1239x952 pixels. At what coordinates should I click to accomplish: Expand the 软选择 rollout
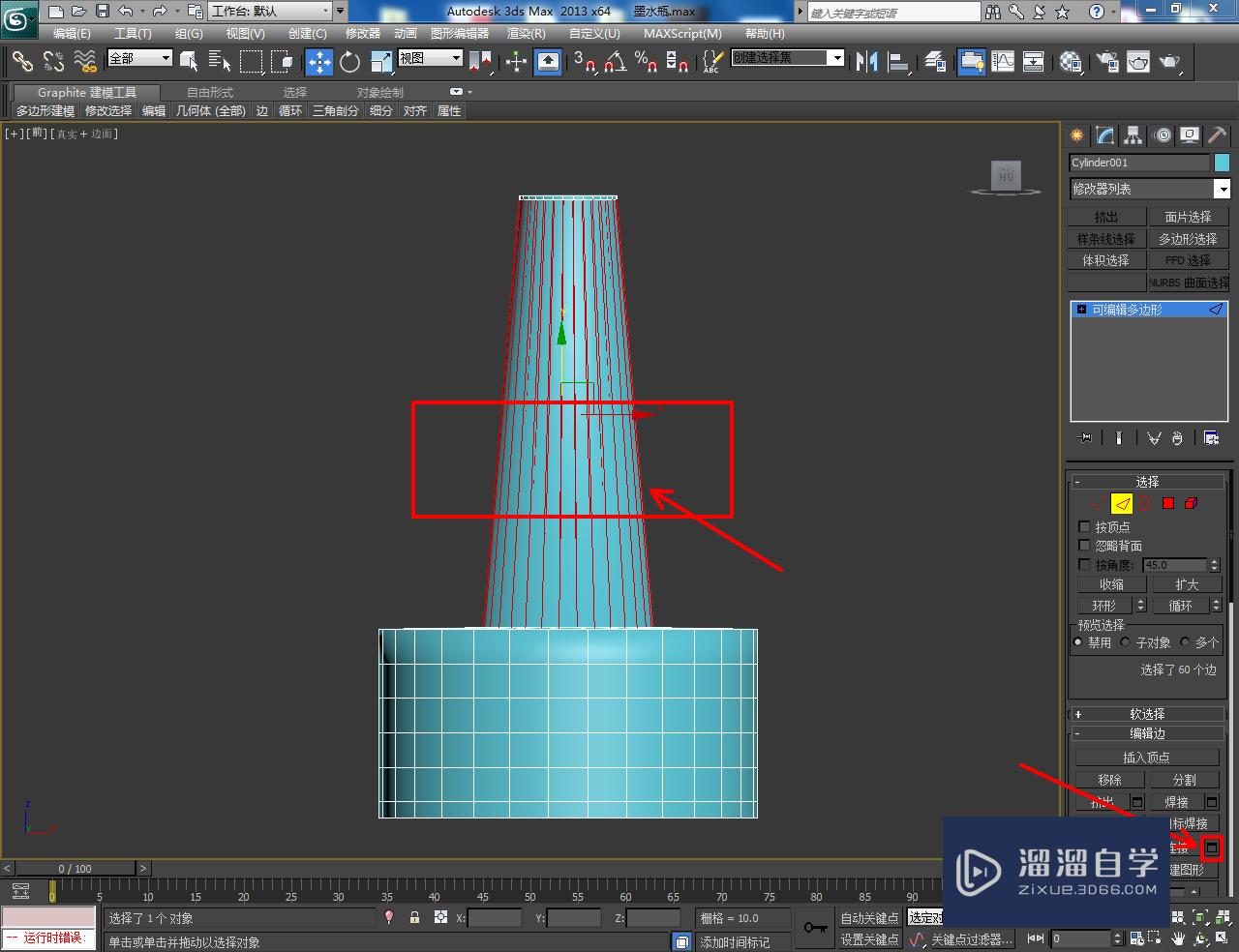point(1148,714)
